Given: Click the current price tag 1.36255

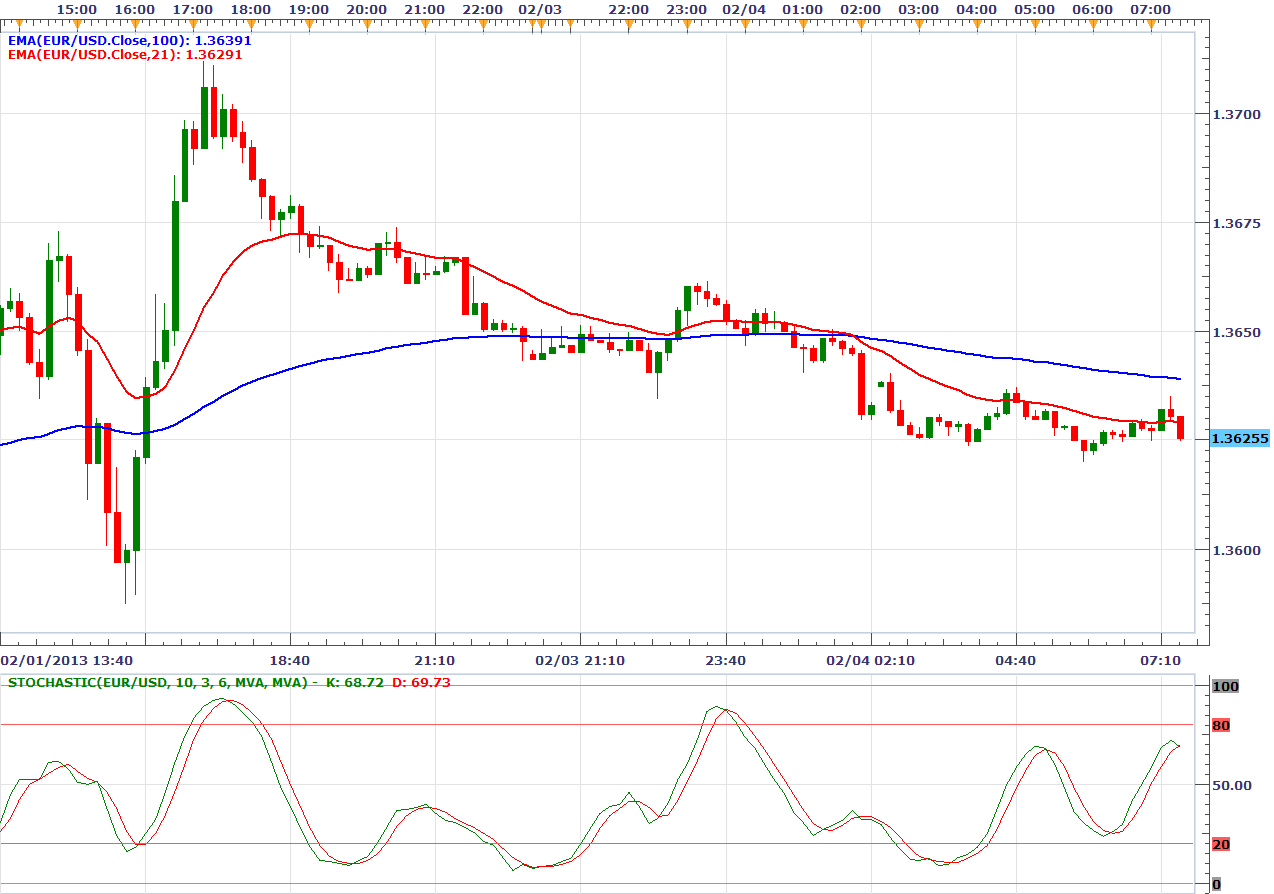Looking at the screenshot, I should pyautogui.click(x=1239, y=438).
